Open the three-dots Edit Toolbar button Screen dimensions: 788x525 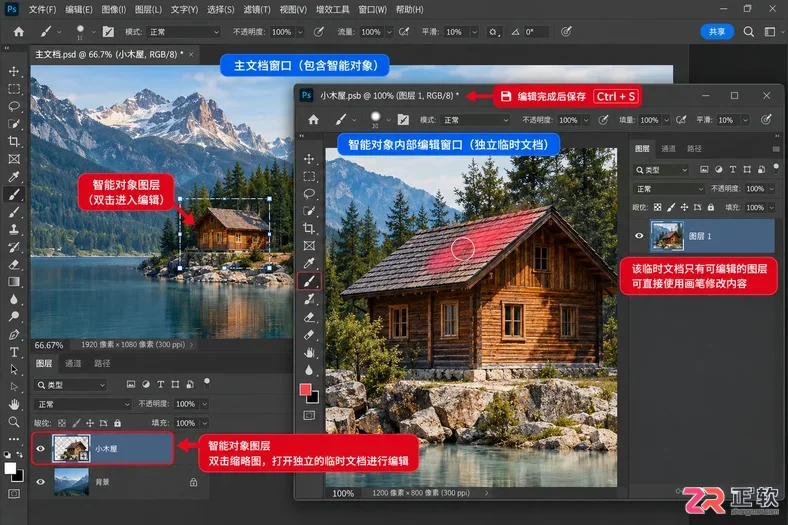[14, 439]
